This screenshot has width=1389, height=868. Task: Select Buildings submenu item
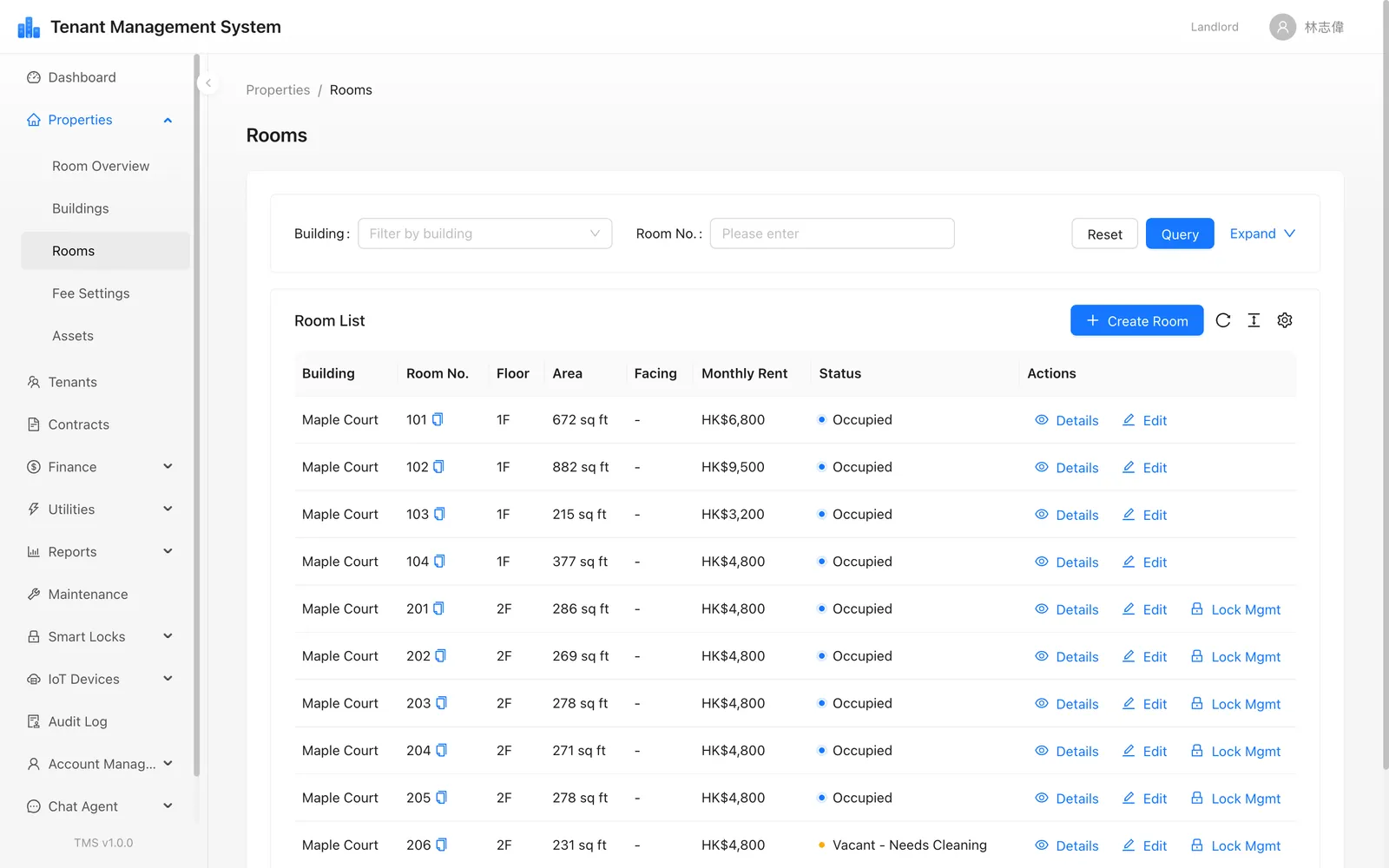pos(104,208)
